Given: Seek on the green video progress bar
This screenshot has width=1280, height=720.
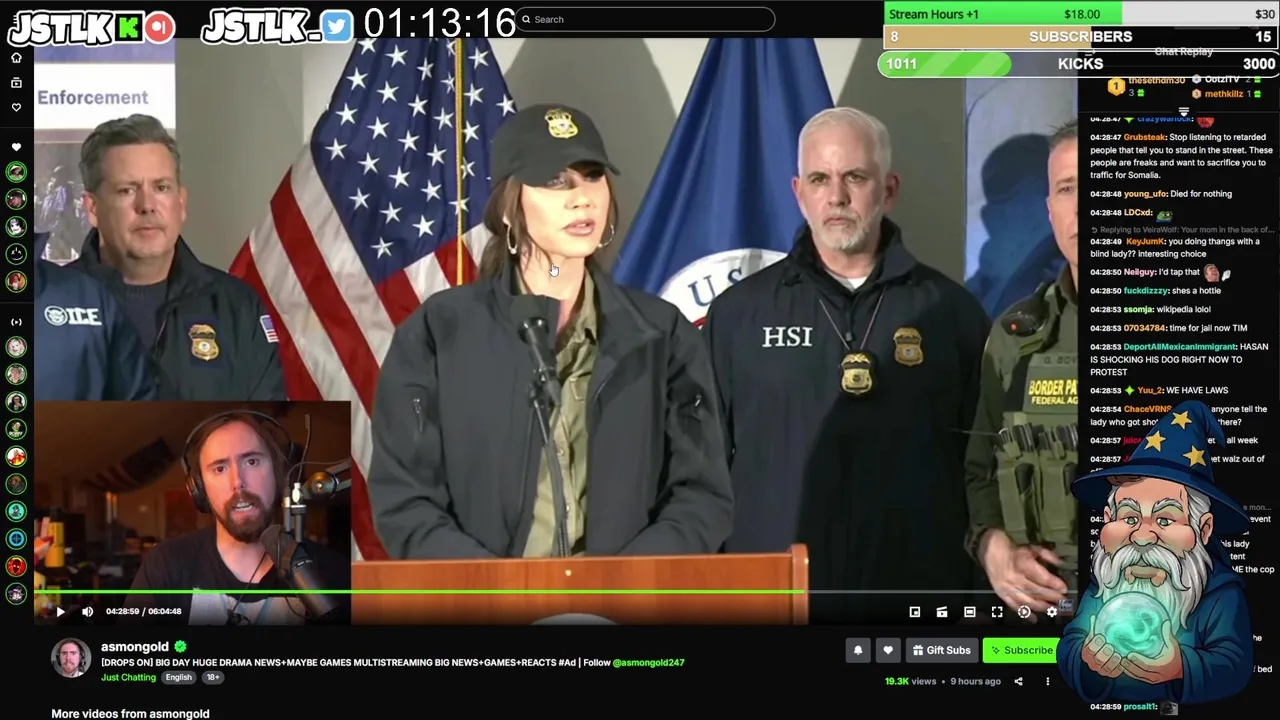Looking at the screenshot, I should 420,592.
